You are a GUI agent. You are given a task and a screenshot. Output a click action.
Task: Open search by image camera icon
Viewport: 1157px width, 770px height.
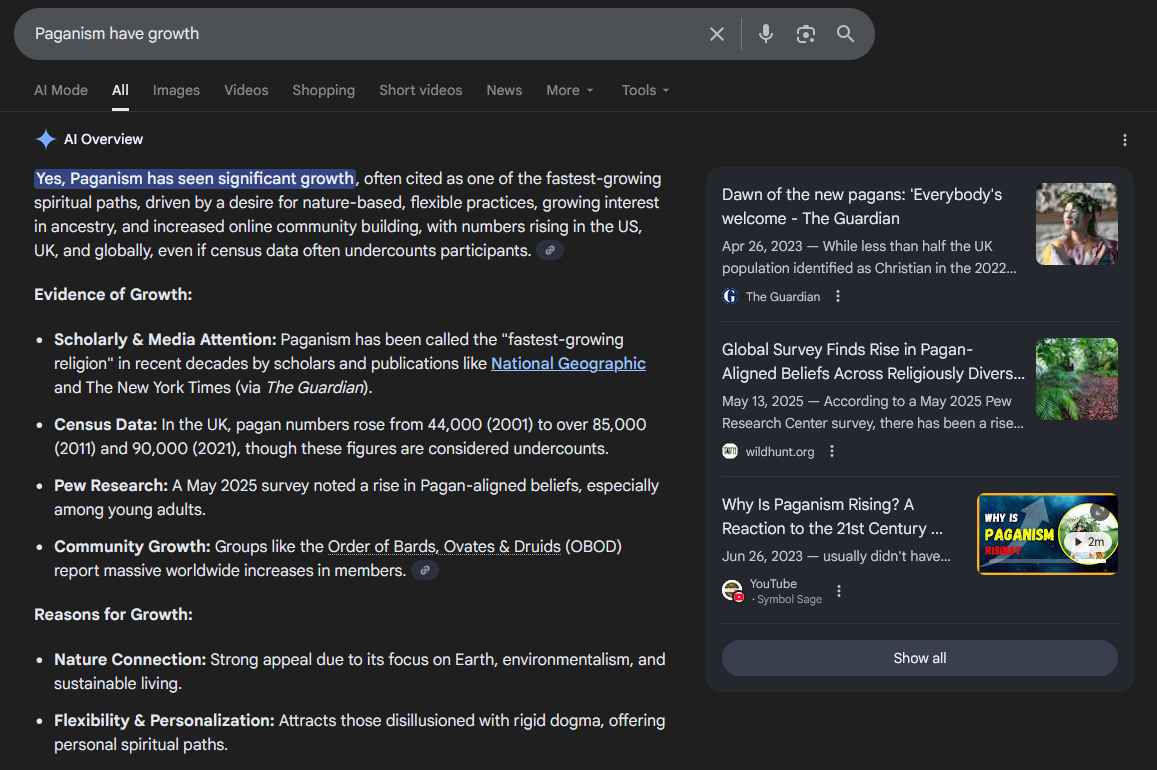806,34
